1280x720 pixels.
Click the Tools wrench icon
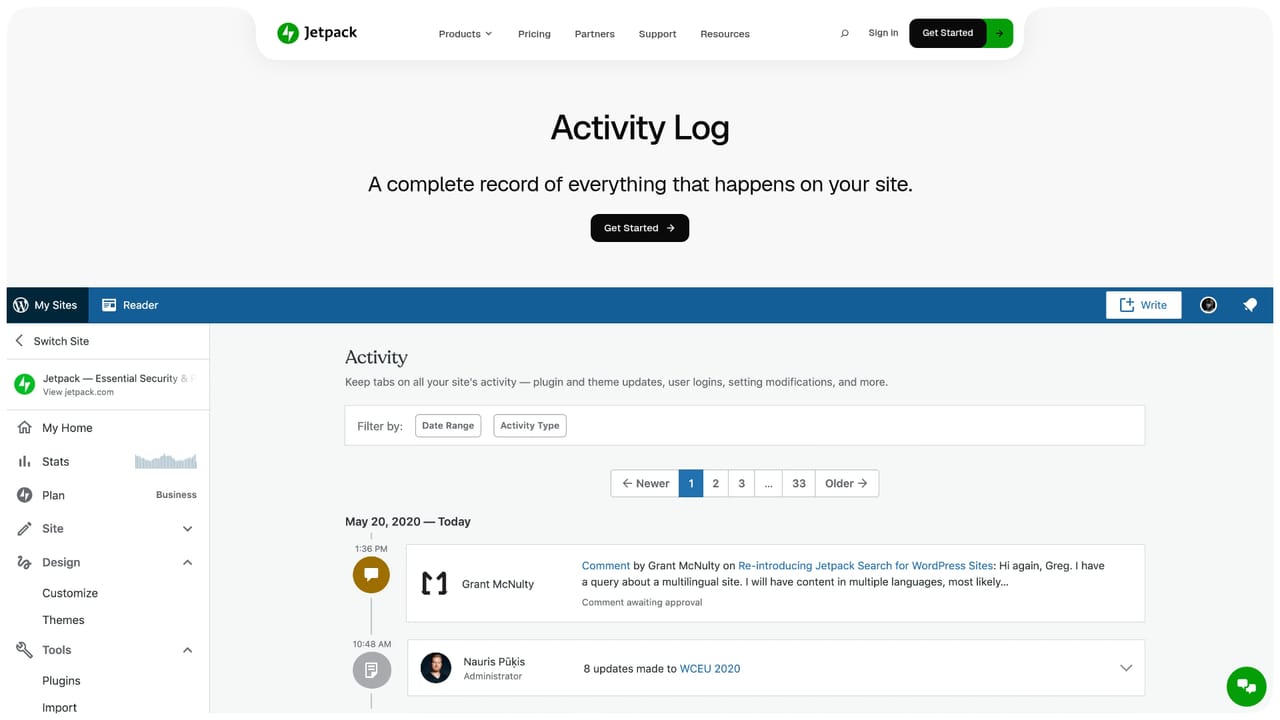coord(25,650)
